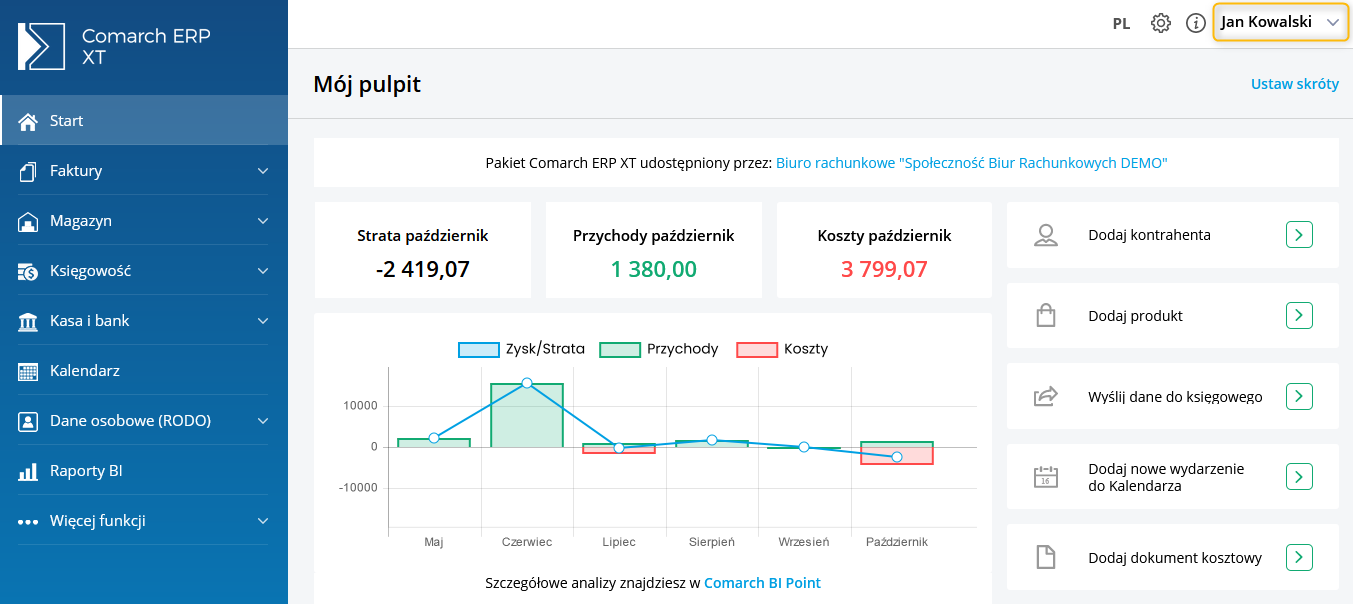Select the Faktury menu label

click(76, 171)
